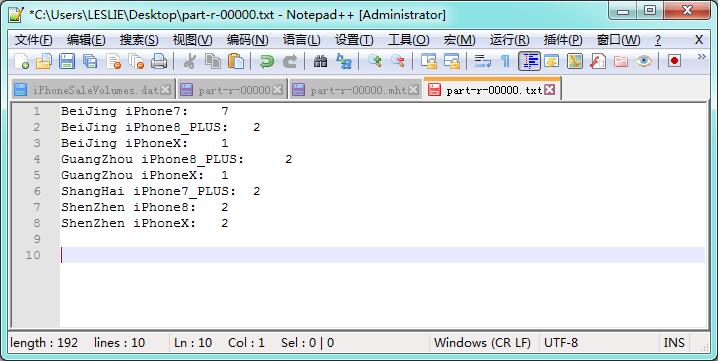Click the 'Windows (CR LF)' status field

pyautogui.click(x=482, y=343)
